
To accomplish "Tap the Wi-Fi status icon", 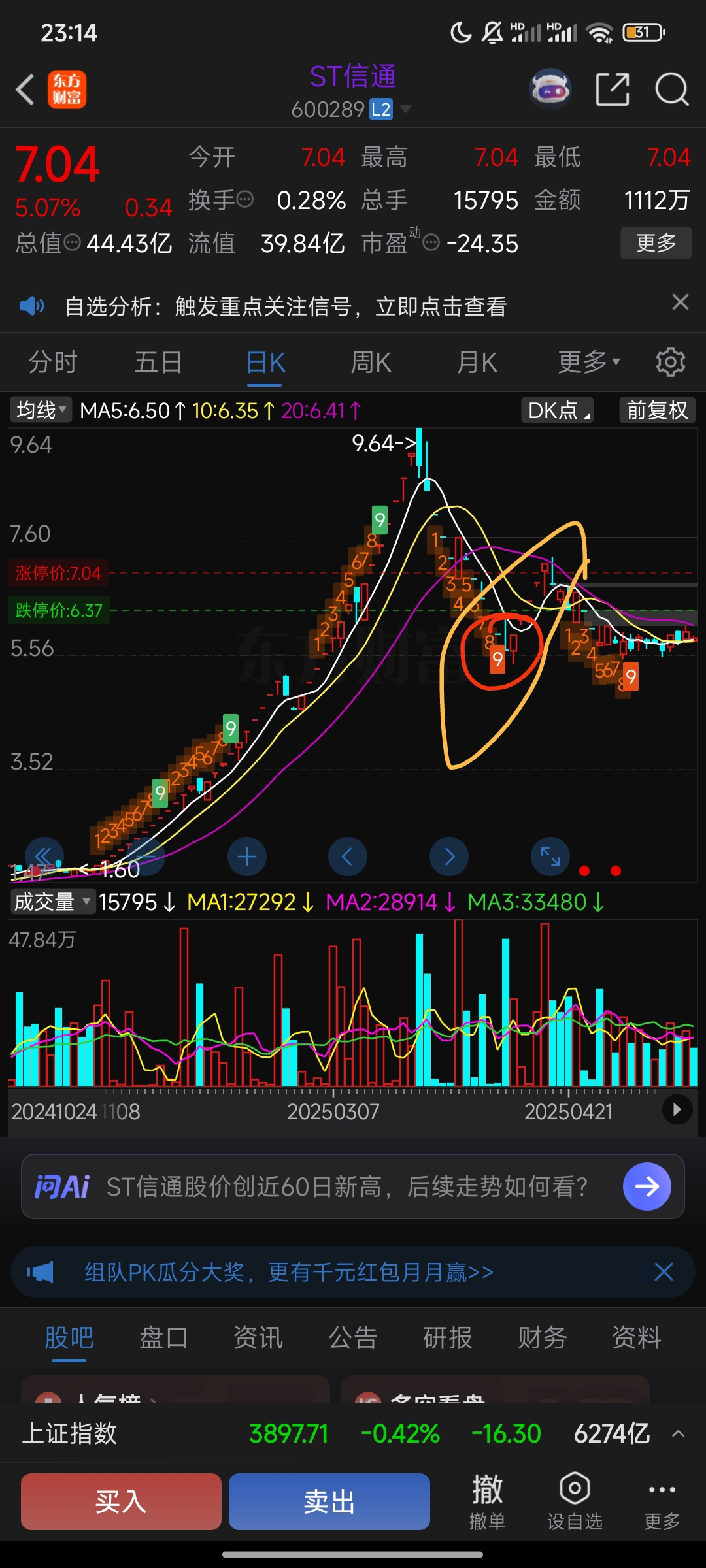I will (599, 33).
